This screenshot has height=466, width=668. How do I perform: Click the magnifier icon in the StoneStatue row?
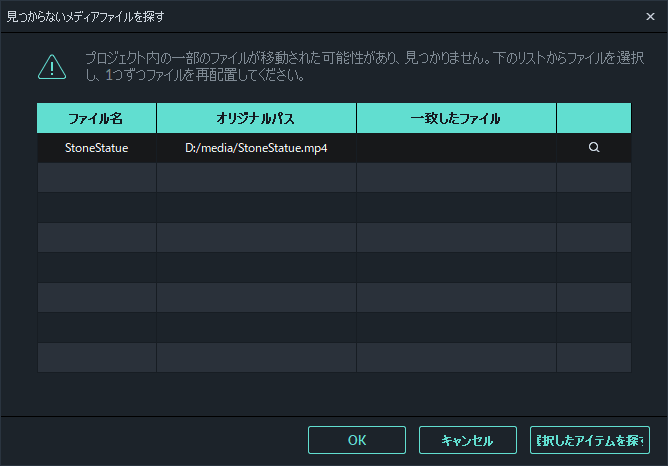pyautogui.click(x=594, y=147)
